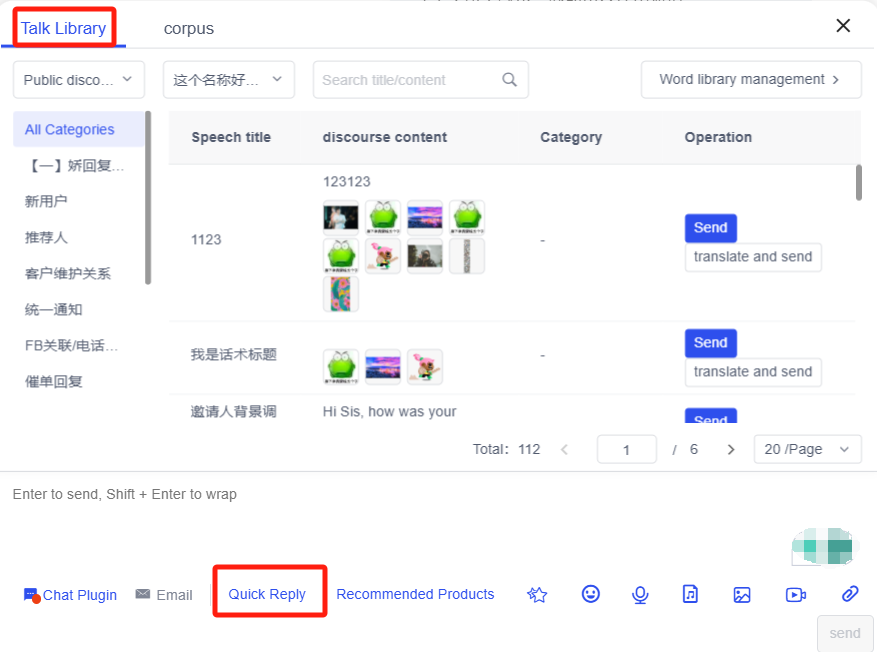Click the grey send button
The height and width of the screenshot is (652, 877).
(x=845, y=633)
